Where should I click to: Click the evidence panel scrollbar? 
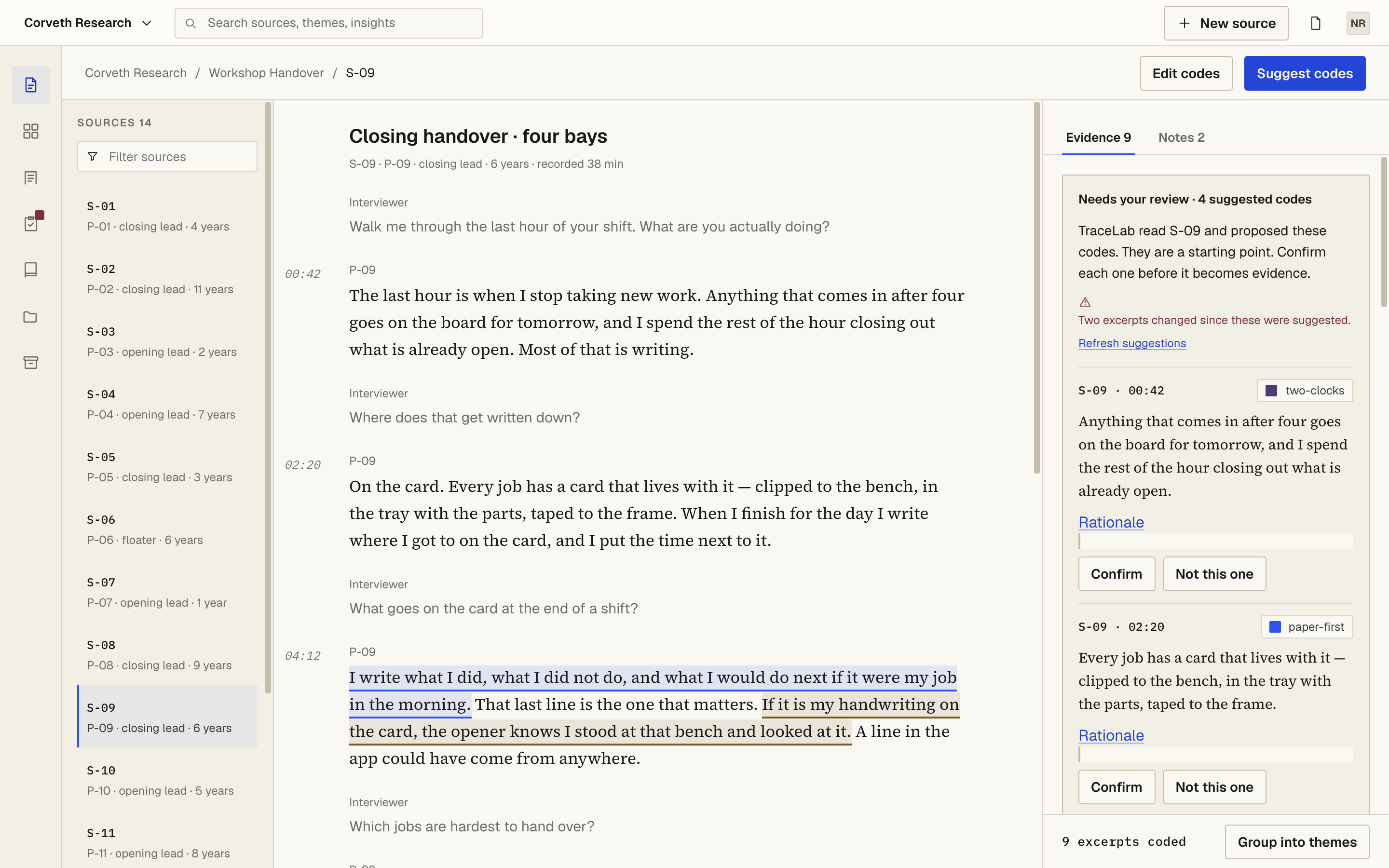[x=1384, y=232]
